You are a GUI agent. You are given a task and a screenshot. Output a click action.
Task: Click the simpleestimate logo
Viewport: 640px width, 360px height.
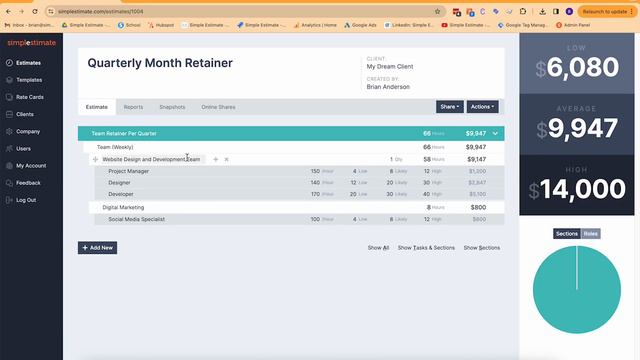31,43
